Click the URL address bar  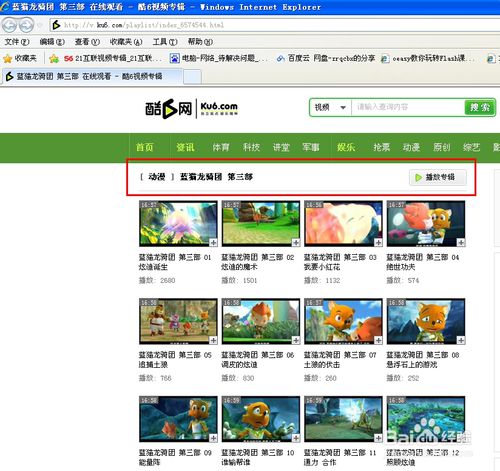(275, 25)
